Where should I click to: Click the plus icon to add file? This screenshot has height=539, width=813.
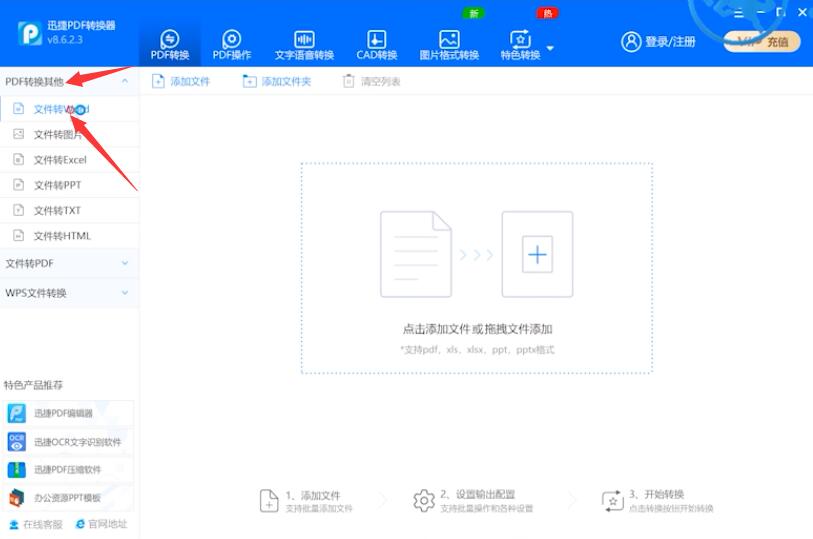click(x=537, y=254)
